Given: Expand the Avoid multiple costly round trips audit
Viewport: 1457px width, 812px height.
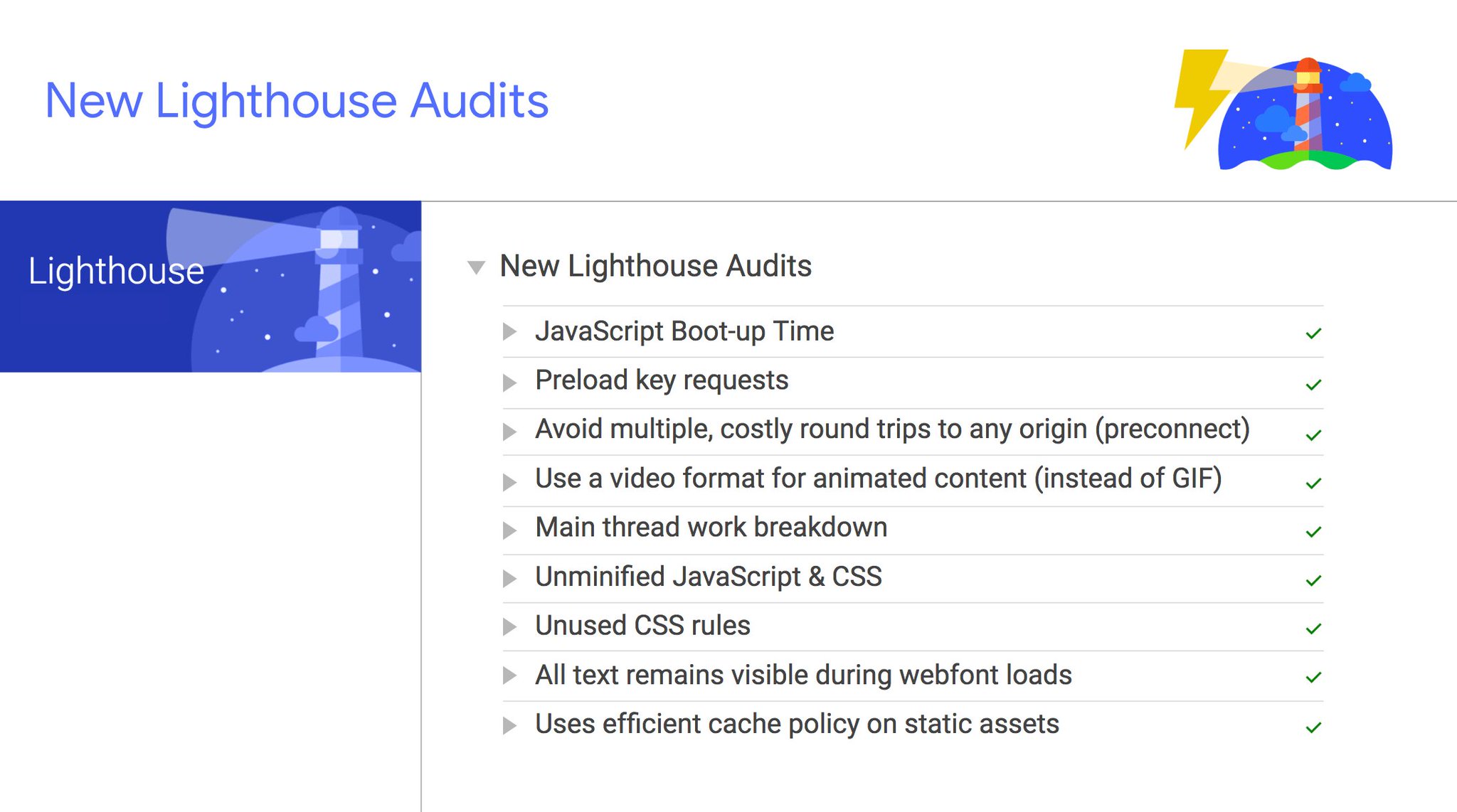Looking at the screenshot, I should [509, 432].
